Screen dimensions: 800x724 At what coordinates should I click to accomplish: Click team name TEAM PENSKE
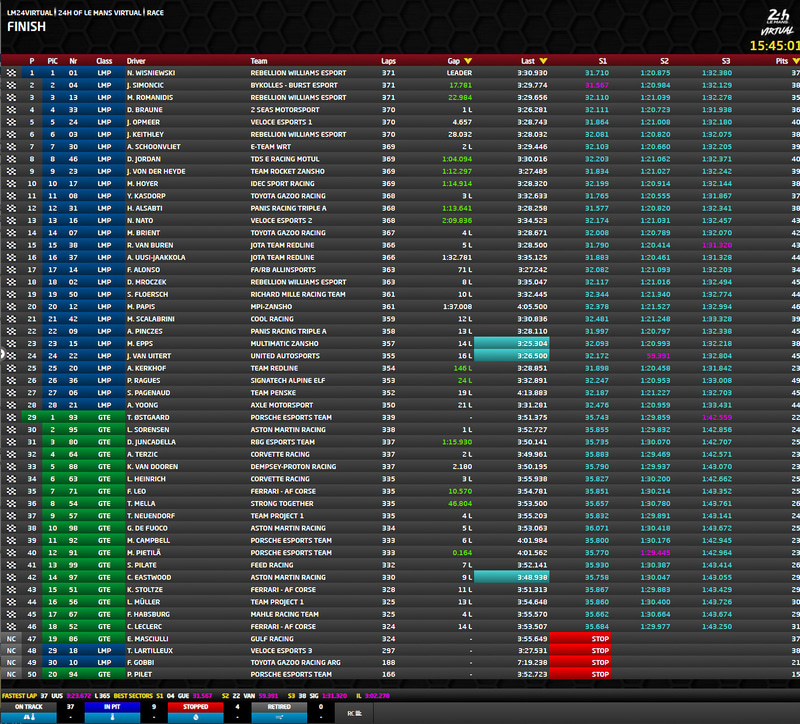point(273,393)
